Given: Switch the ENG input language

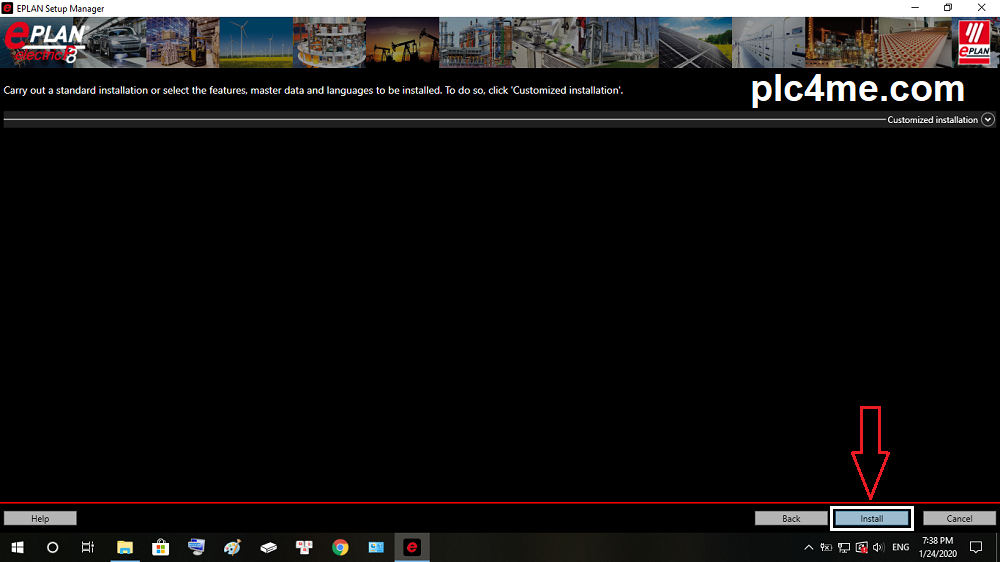Looking at the screenshot, I should (x=901, y=547).
